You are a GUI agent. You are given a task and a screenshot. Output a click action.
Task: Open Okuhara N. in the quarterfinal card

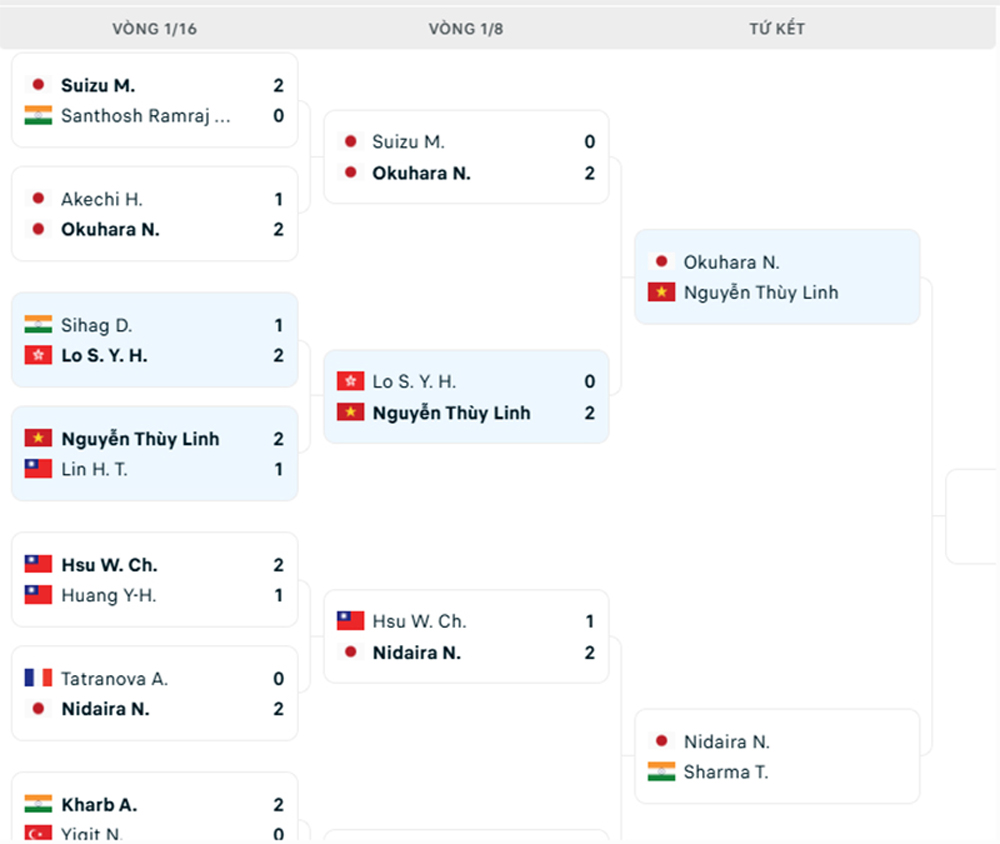731,263
